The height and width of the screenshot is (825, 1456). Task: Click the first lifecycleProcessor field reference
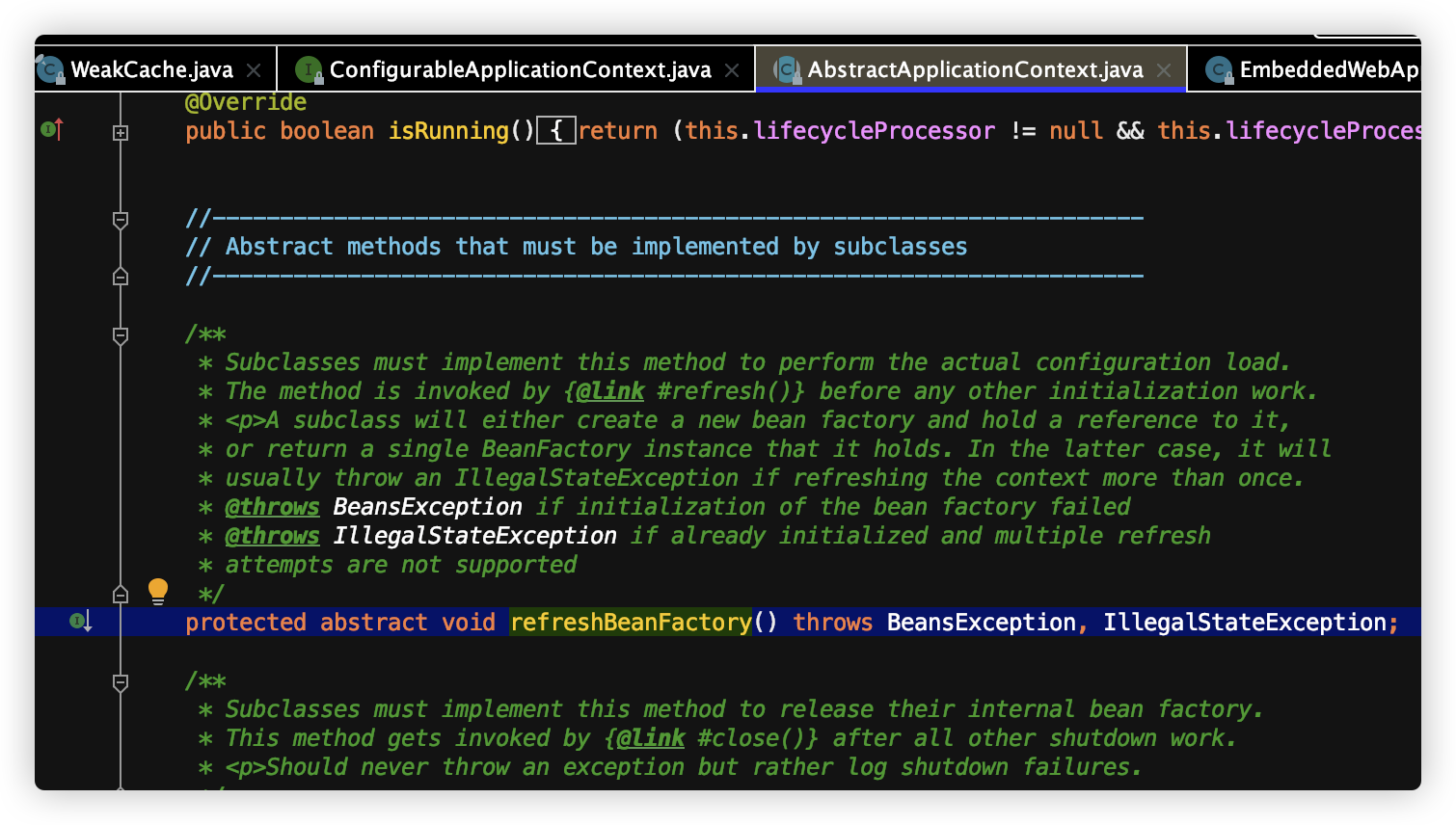[874, 131]
